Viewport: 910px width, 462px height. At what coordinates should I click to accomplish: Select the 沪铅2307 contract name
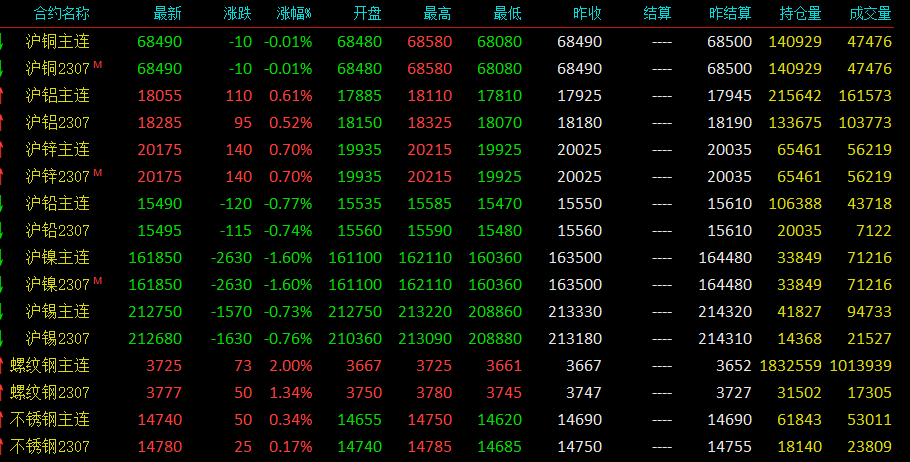coord(57,231)
